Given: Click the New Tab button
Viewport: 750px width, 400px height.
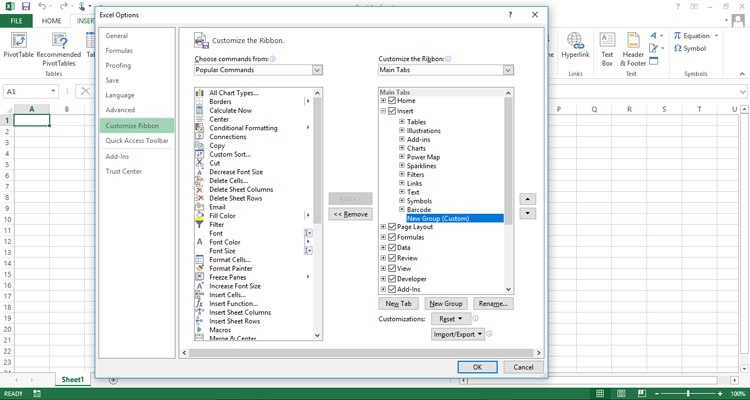Looking at the screenshot, I should click(x=398, y=303).
